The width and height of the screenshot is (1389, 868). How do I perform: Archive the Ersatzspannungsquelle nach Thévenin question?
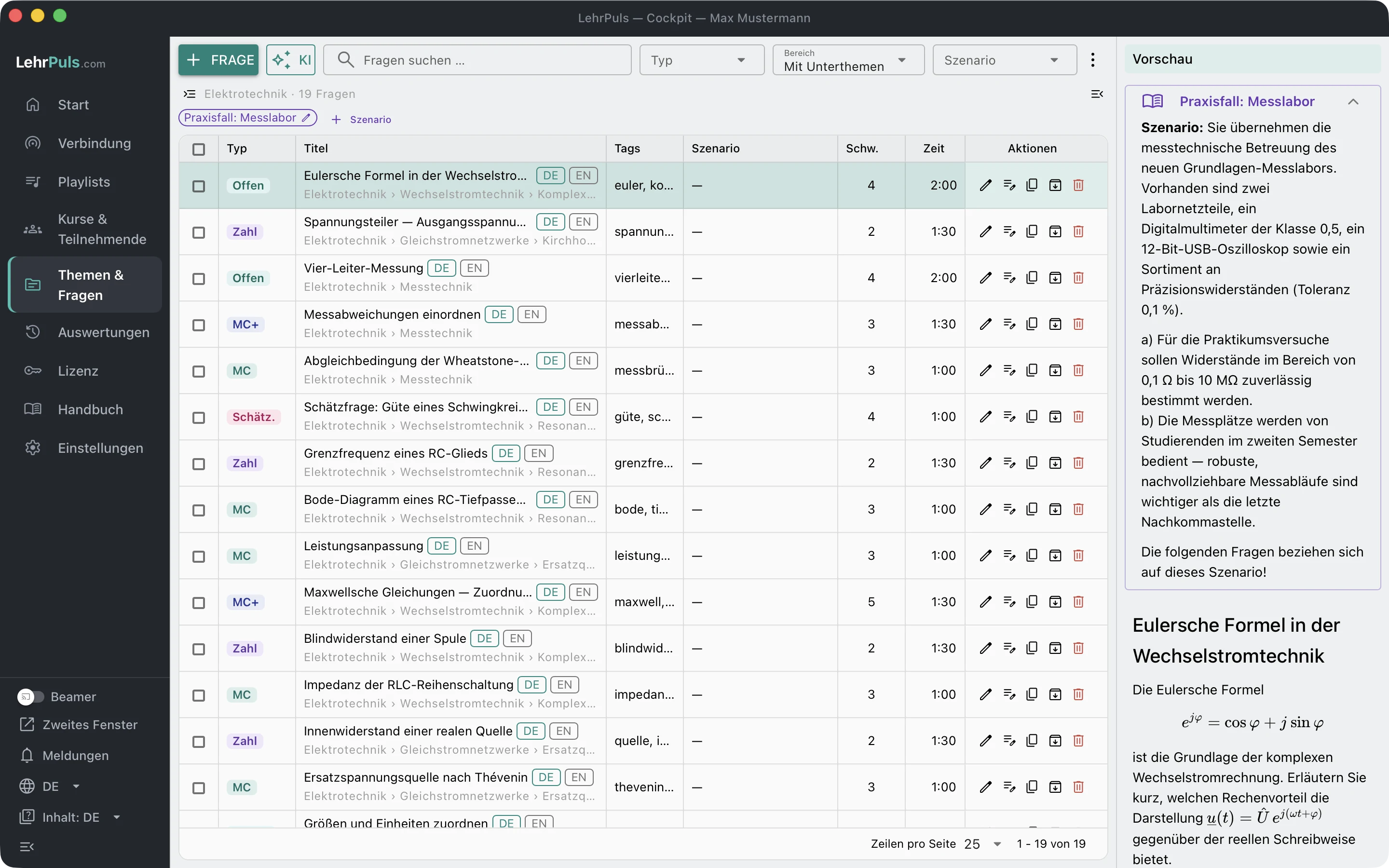point(1055,787)
